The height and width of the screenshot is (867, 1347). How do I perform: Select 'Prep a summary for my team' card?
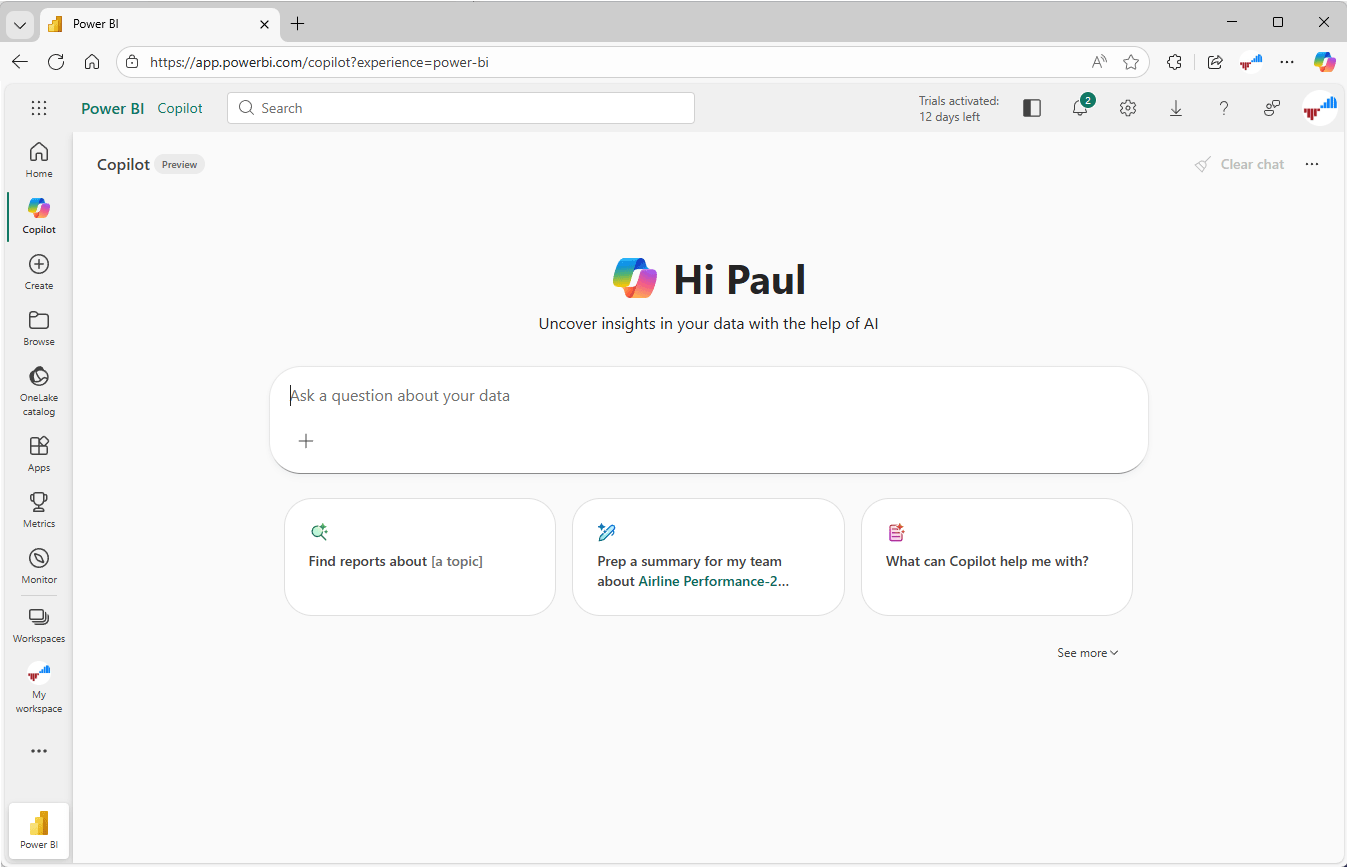[x=708, y=557]
